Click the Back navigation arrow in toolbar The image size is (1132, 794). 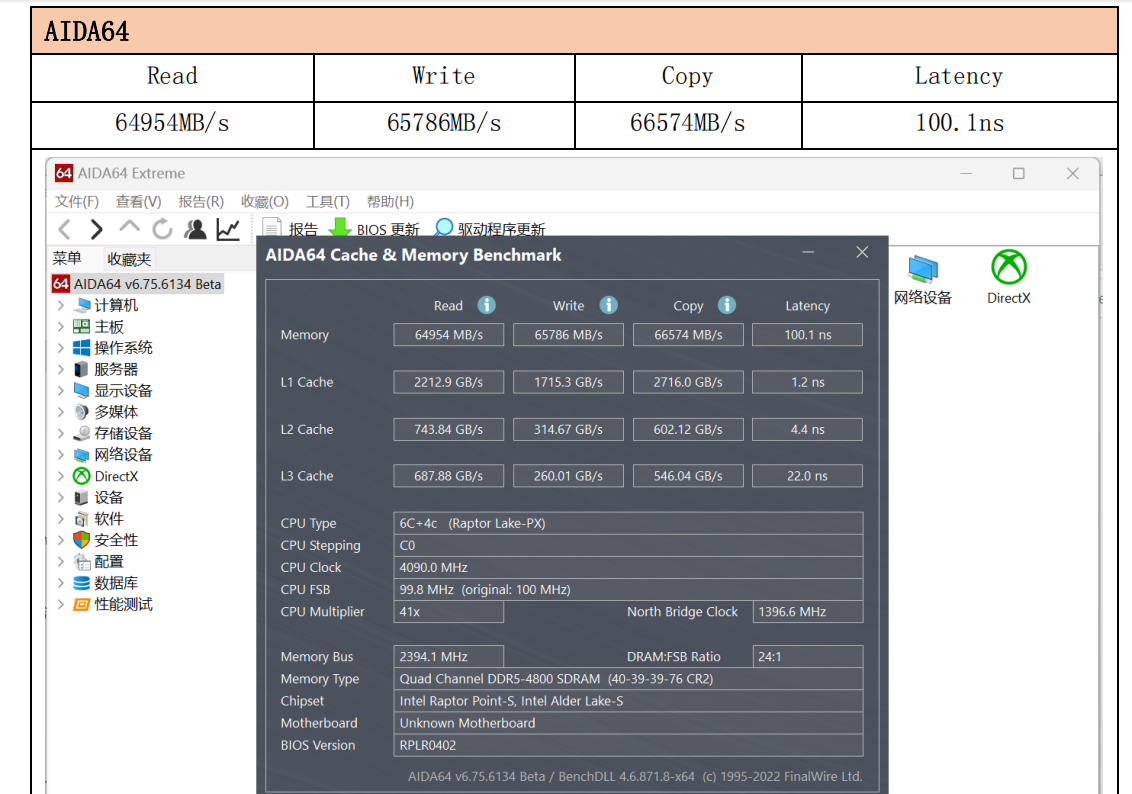pyautogui.click(x=65, y=229)
